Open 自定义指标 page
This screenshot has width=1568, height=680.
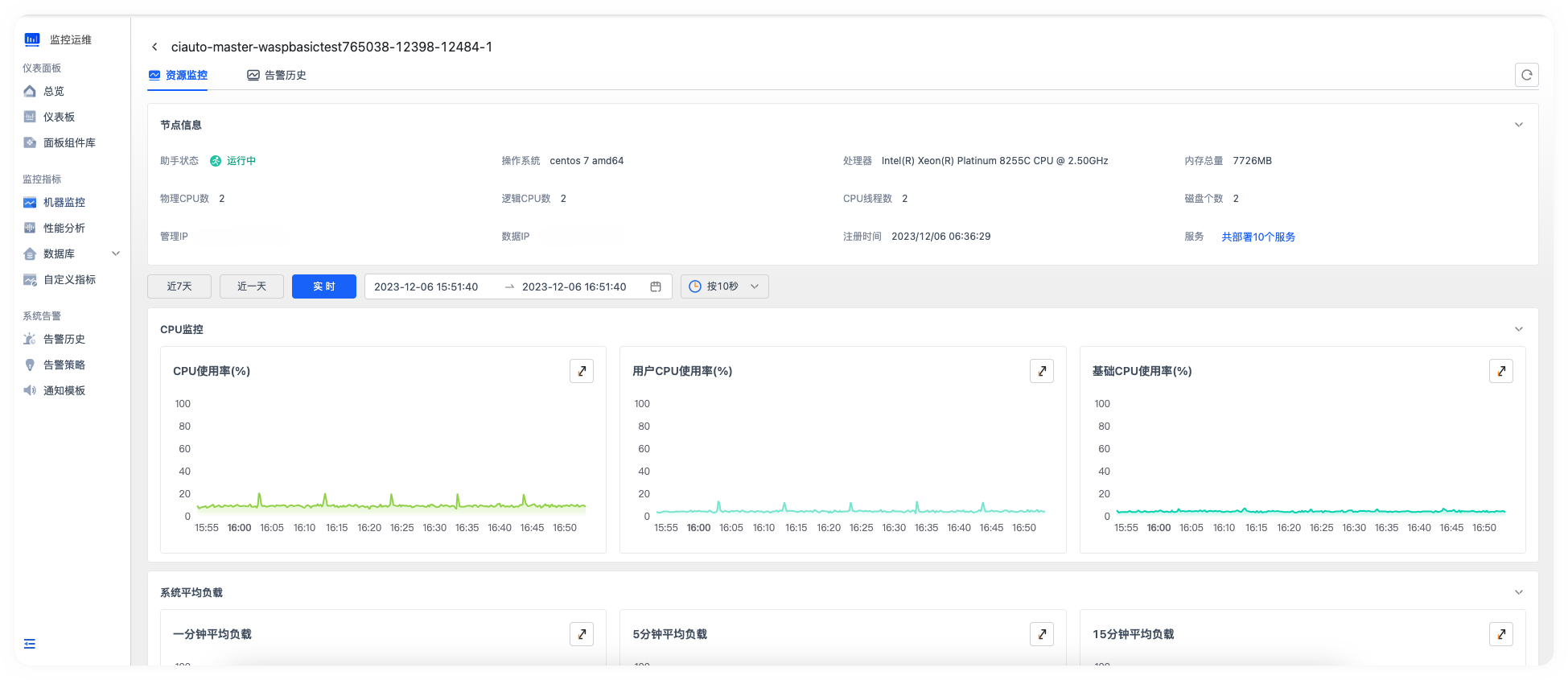(x=69, y=280)
